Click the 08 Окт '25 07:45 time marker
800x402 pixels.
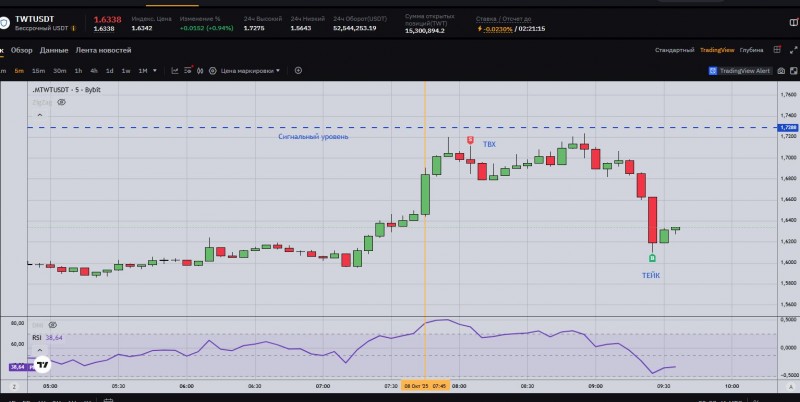point(425,386)
